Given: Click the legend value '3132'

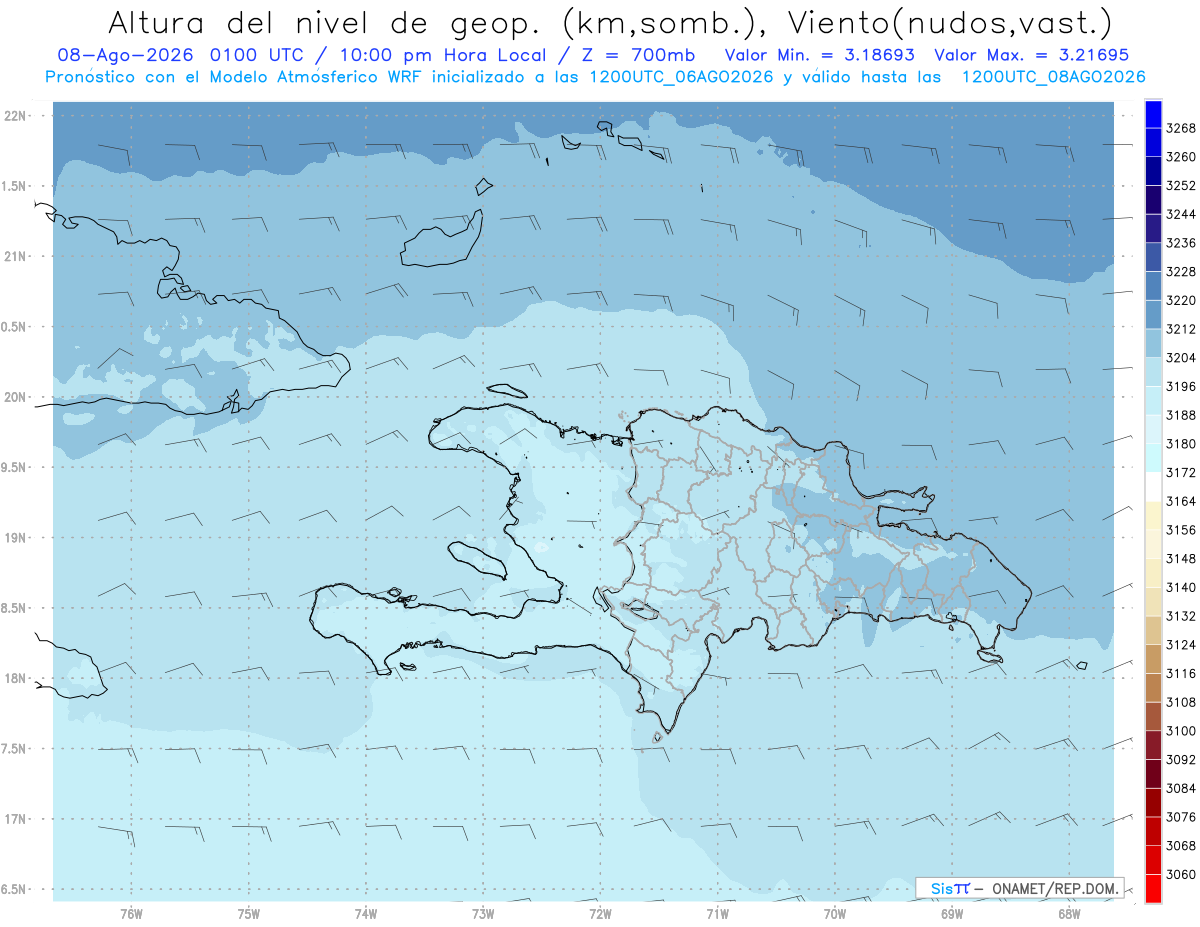Looking at the screenshot, I should pyautogui.click(x=1181, y=616).
